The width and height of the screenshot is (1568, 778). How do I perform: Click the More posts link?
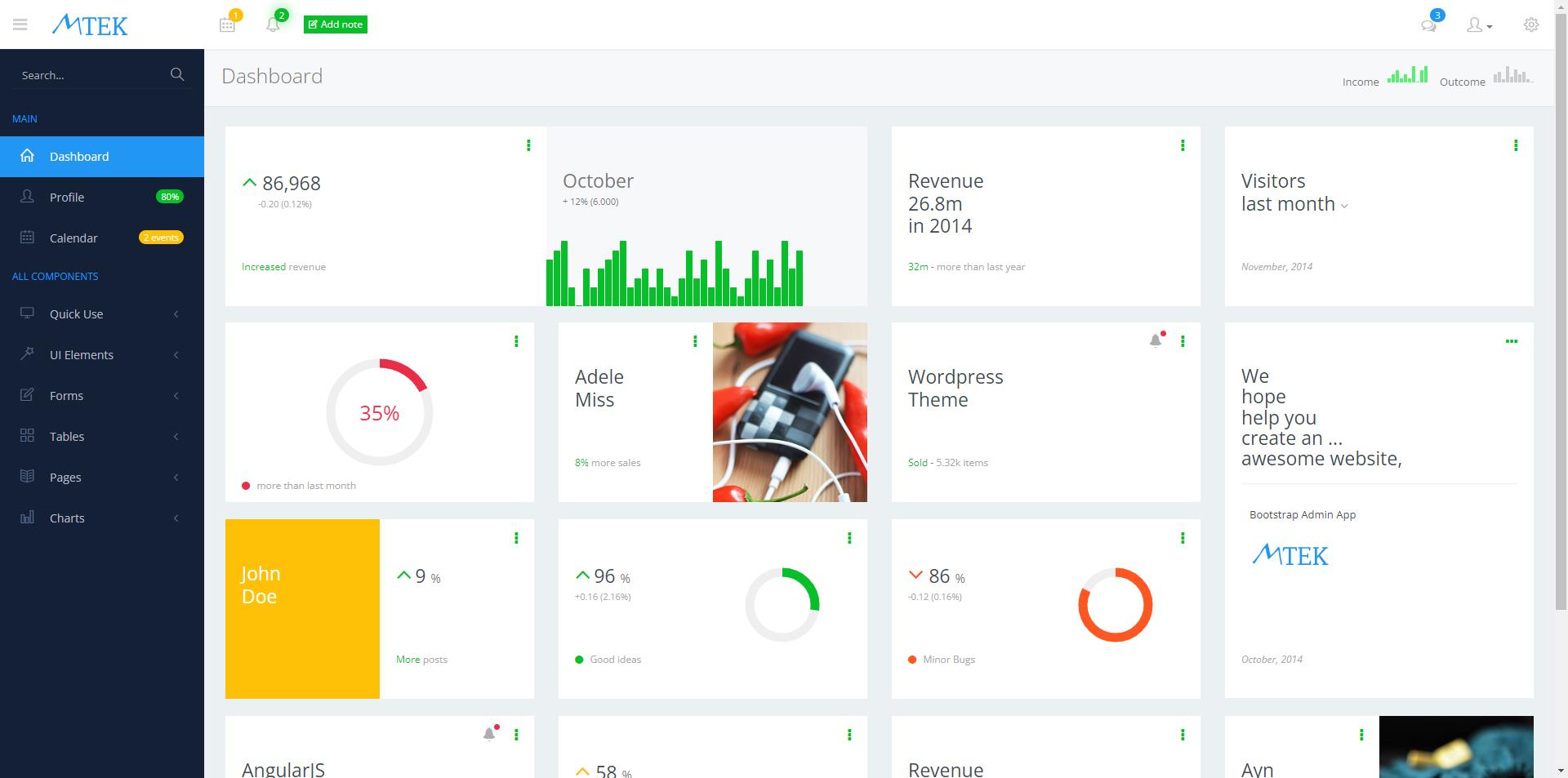(421, 660)
